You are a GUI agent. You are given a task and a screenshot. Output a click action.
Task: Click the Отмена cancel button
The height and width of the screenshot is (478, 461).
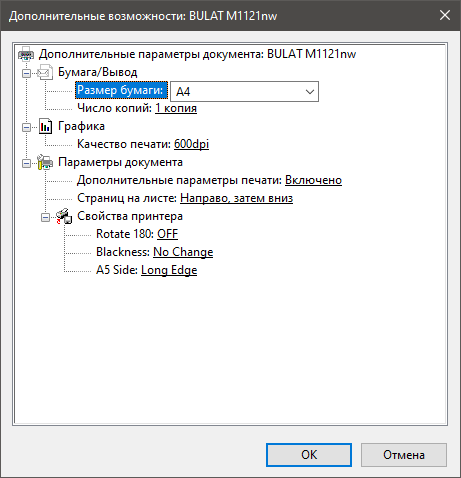[x=404, y=455]
